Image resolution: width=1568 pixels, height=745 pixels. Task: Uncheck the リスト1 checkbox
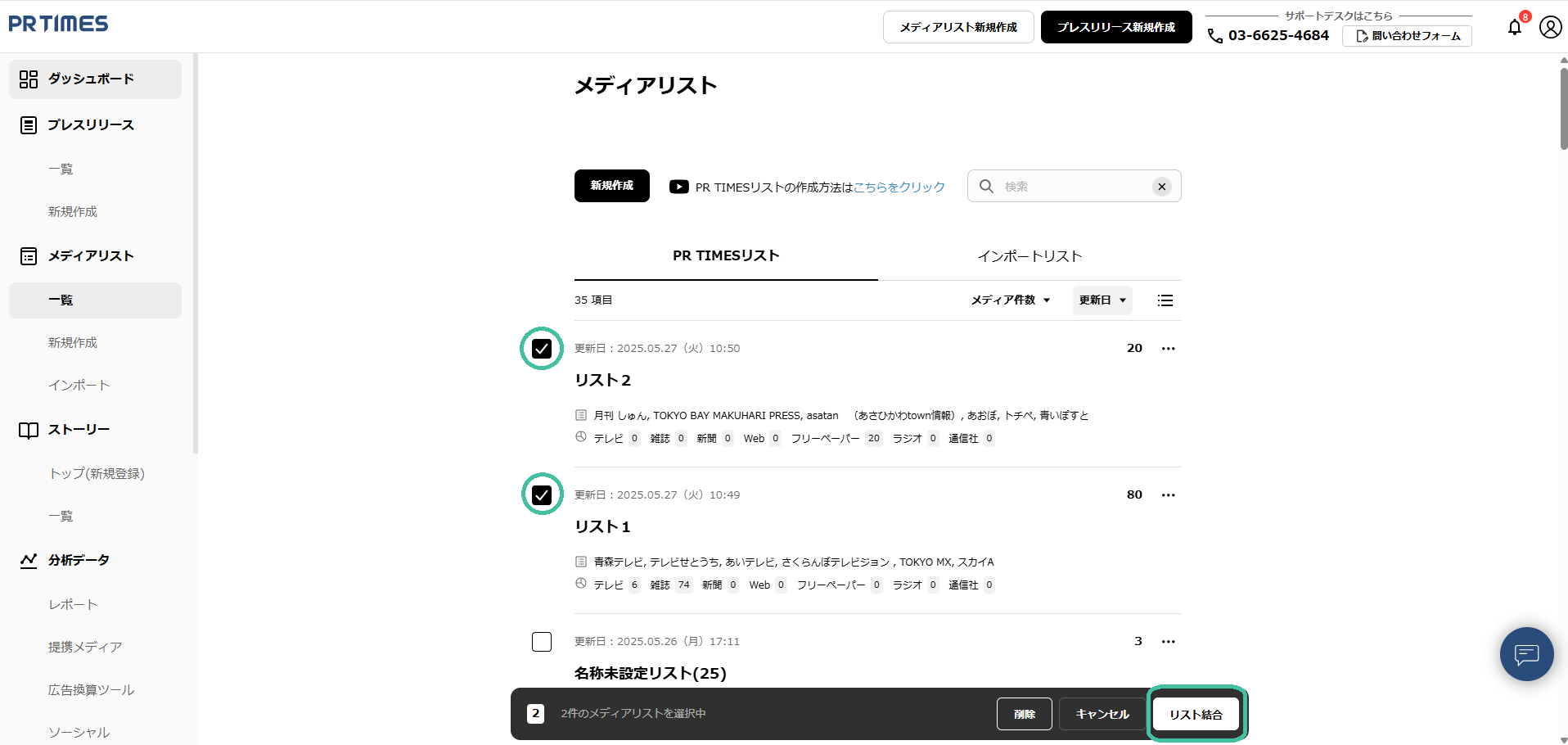(x=542, y=495)
